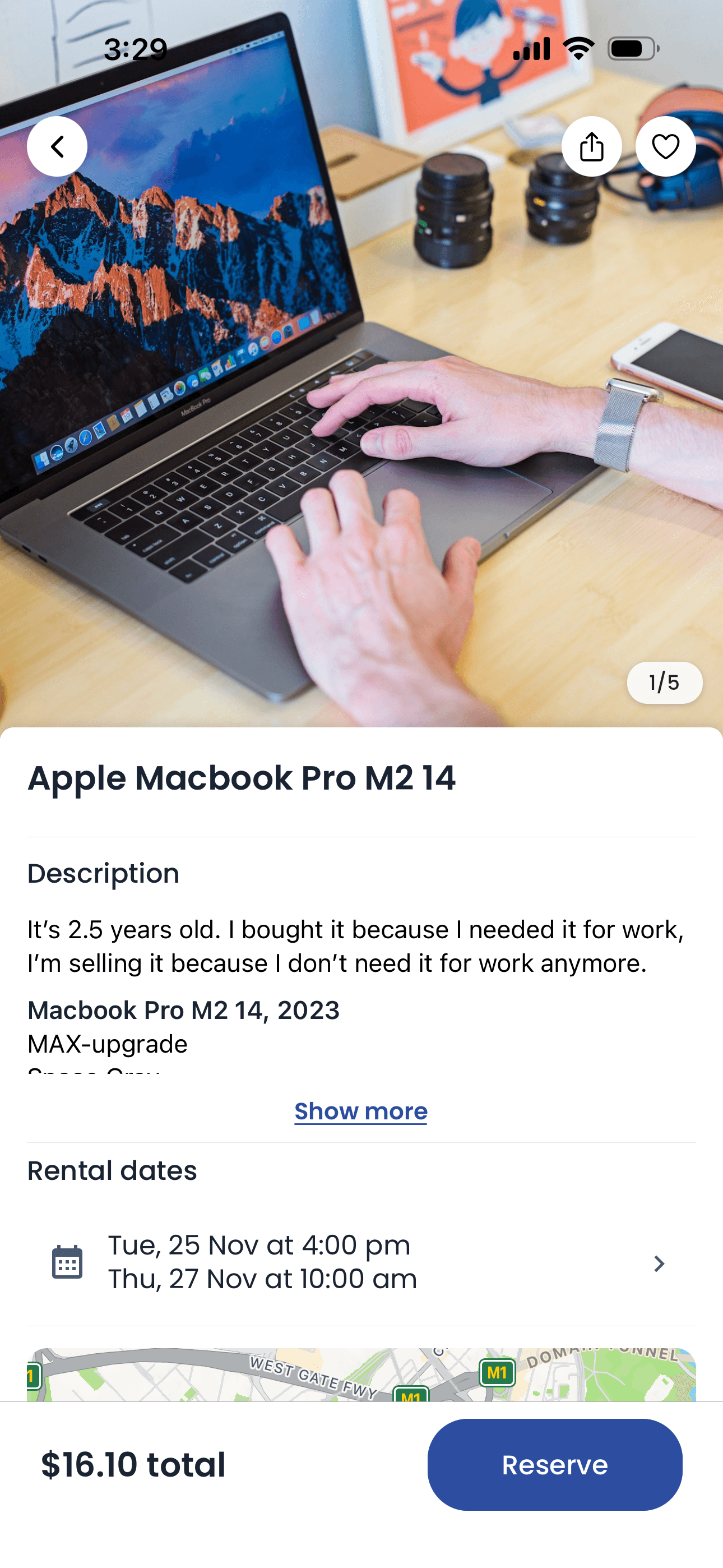Tap the 3:29 status bar clock

tap(136, 49)
